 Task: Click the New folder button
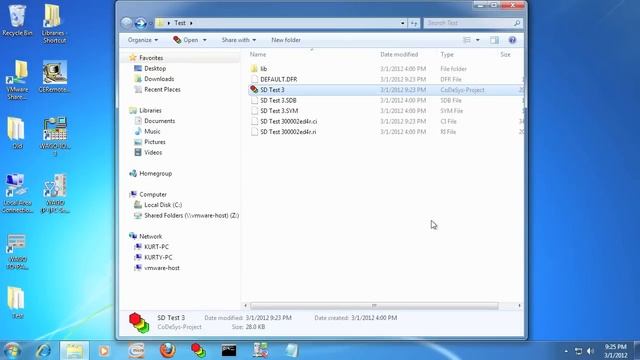286,40
